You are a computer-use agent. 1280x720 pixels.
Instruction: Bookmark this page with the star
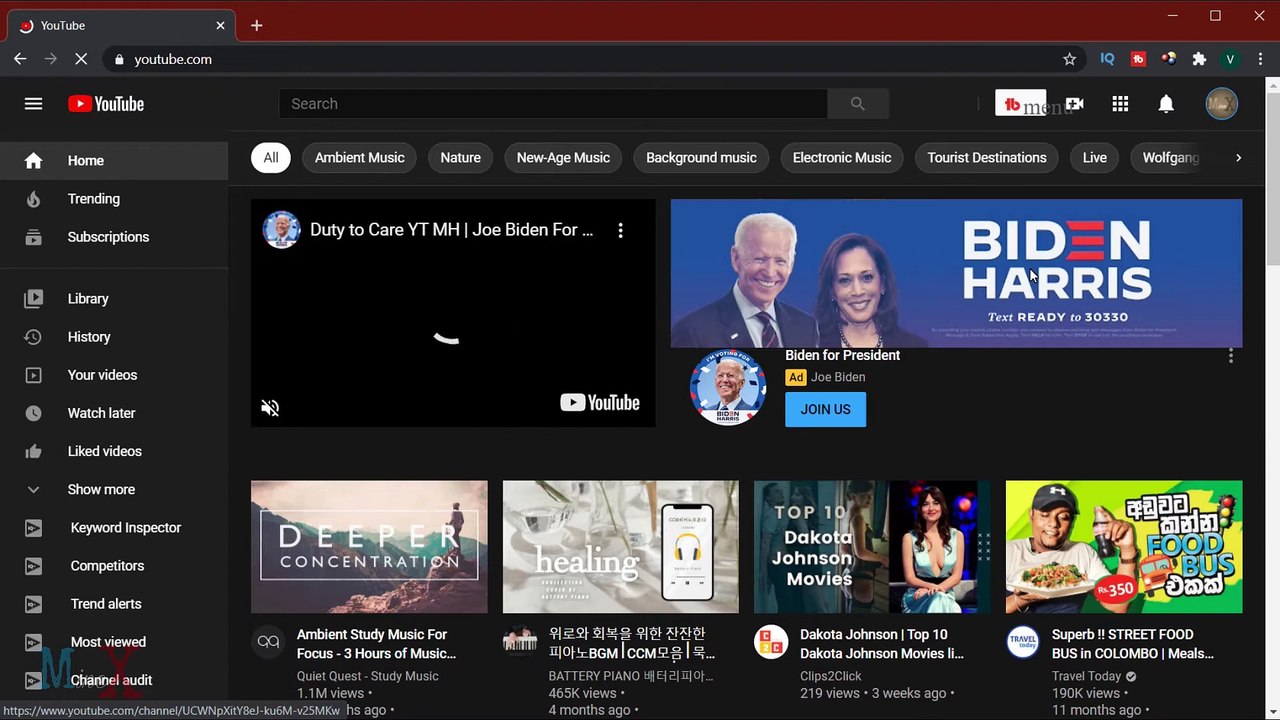(1069, 59)
